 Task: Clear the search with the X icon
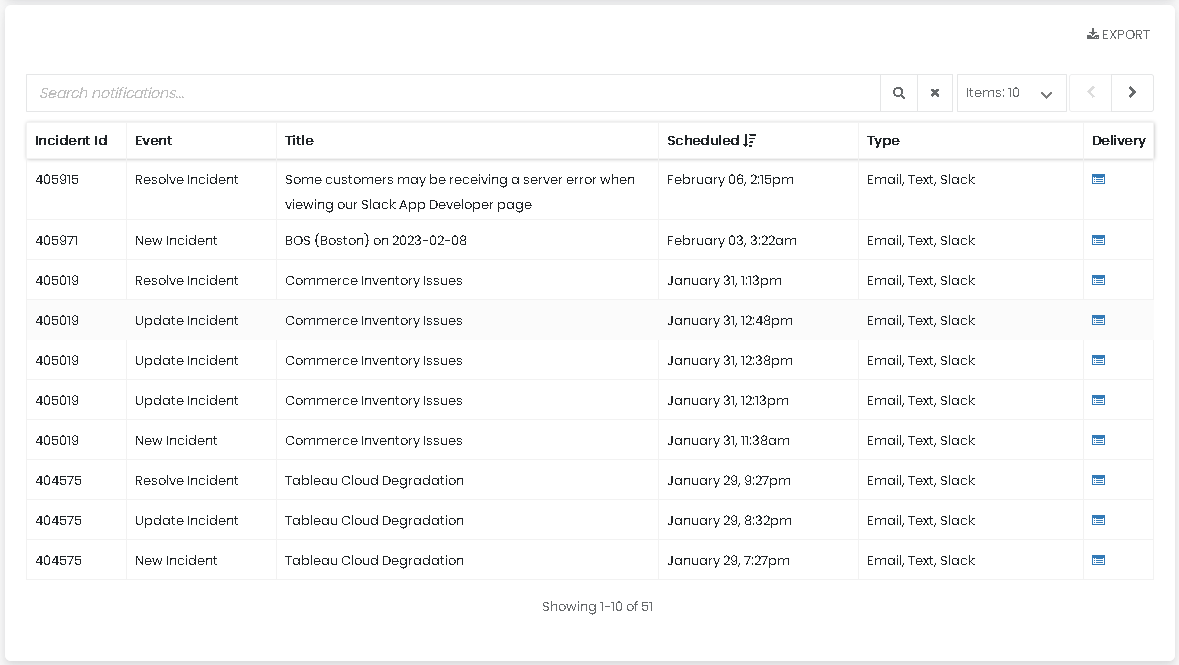(935, 93)
